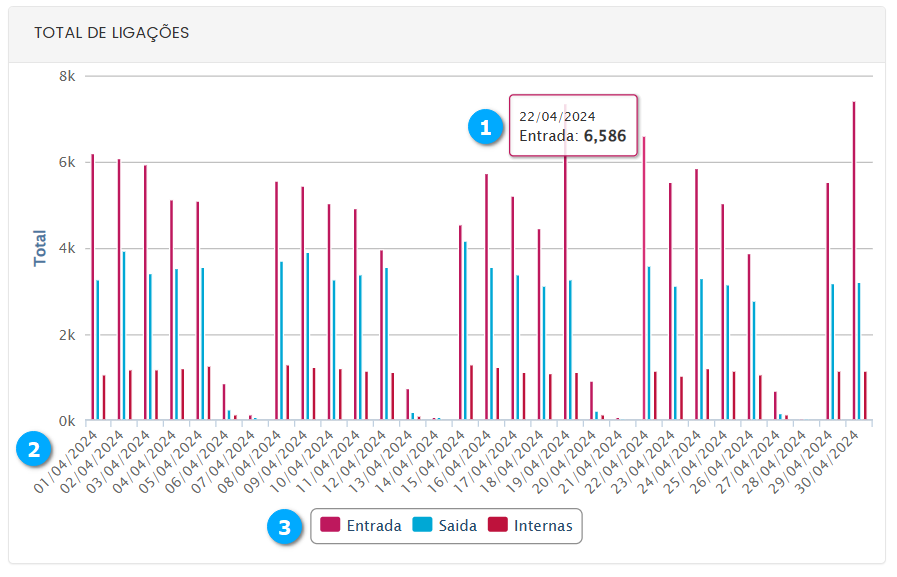Viewport: 897px width, 577px height.
Task: Click the Internas bar for 05/04/2024
Action: (x=209, y=393)
